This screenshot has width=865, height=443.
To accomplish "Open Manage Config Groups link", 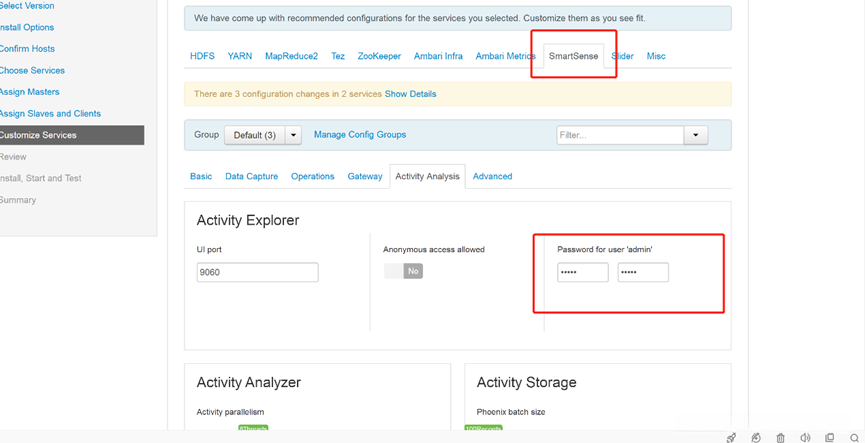I will point(360,135).
